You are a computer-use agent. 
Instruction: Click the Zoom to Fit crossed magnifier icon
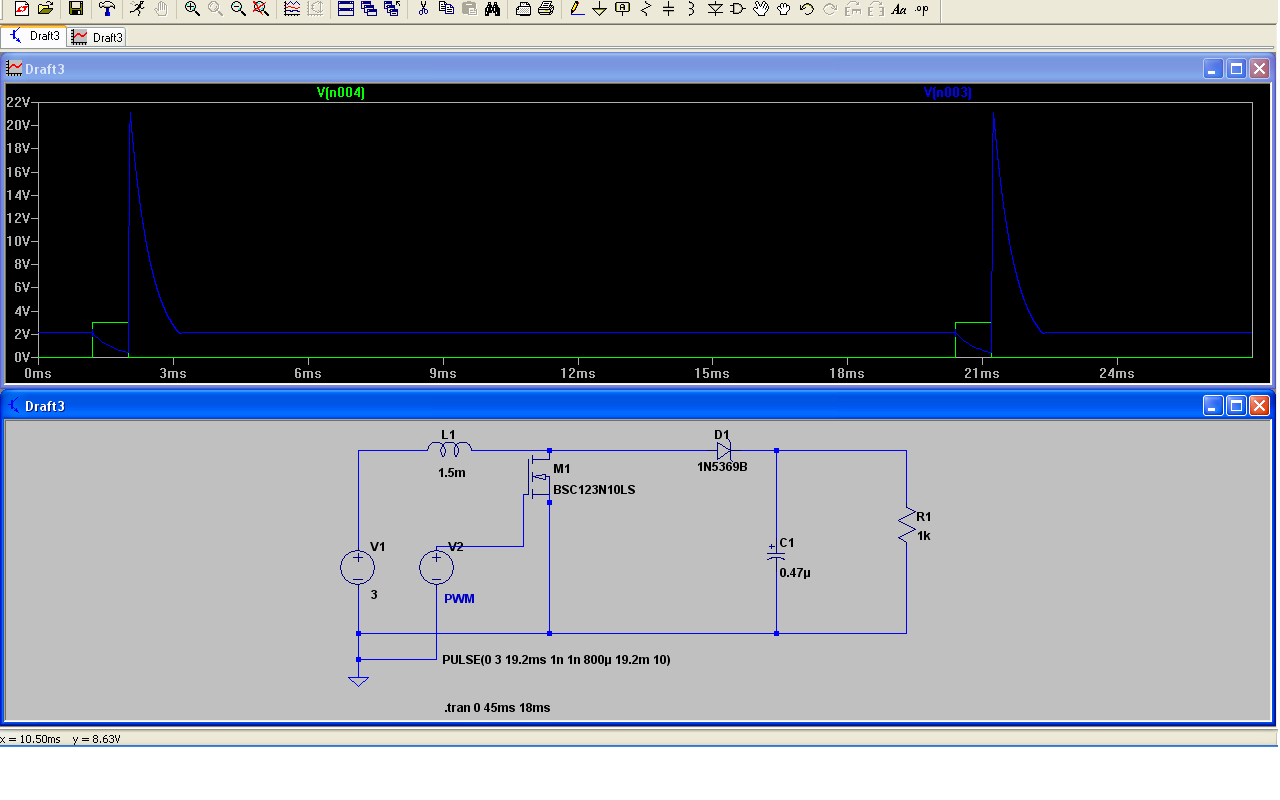(261, 9)
